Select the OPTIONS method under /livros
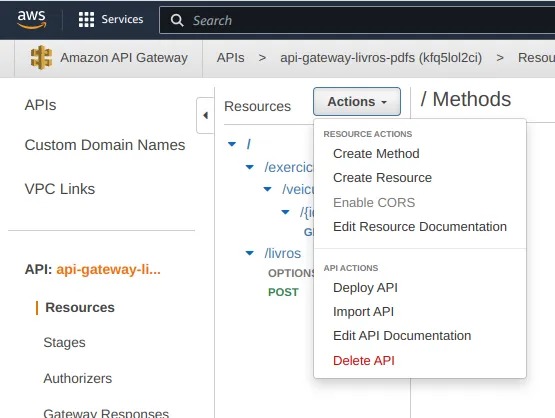This screenshot has width=555, height=418. click(x=291, y=273)
